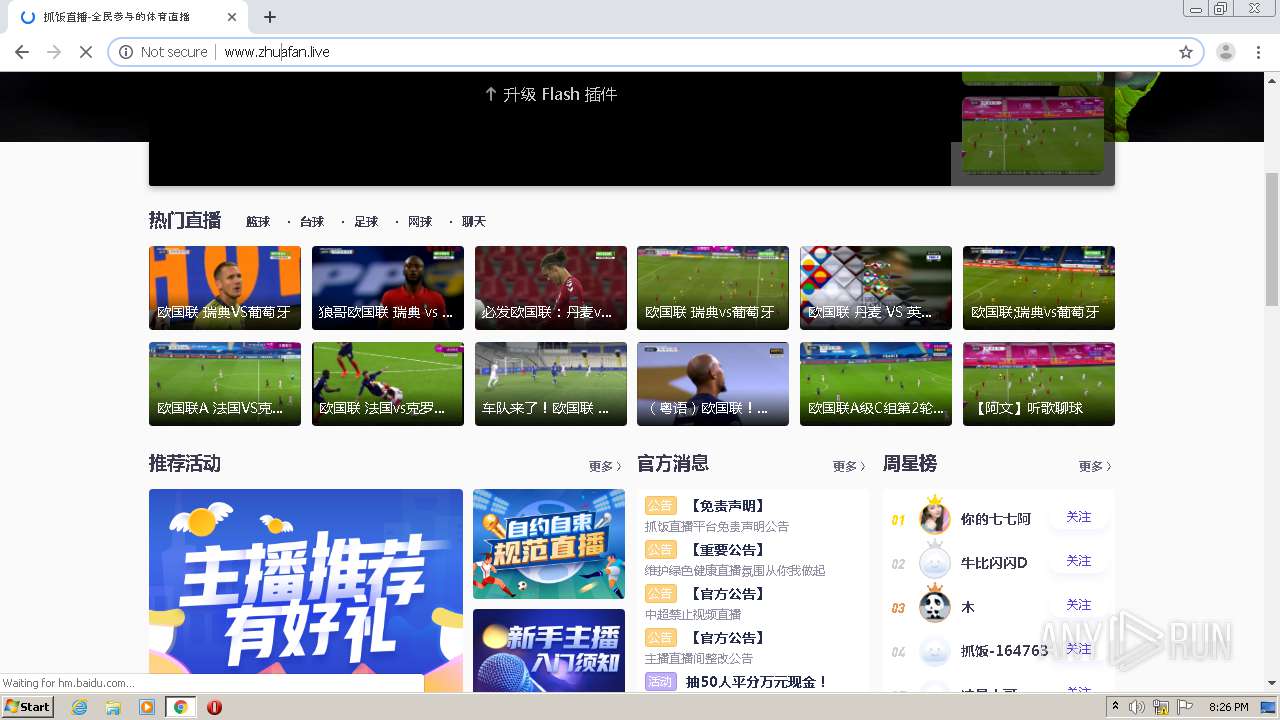Open 欧国联 丹麦 VS 英 stream thumbnail
This screenshot has height=720, width=1280.
pos(876,288)
